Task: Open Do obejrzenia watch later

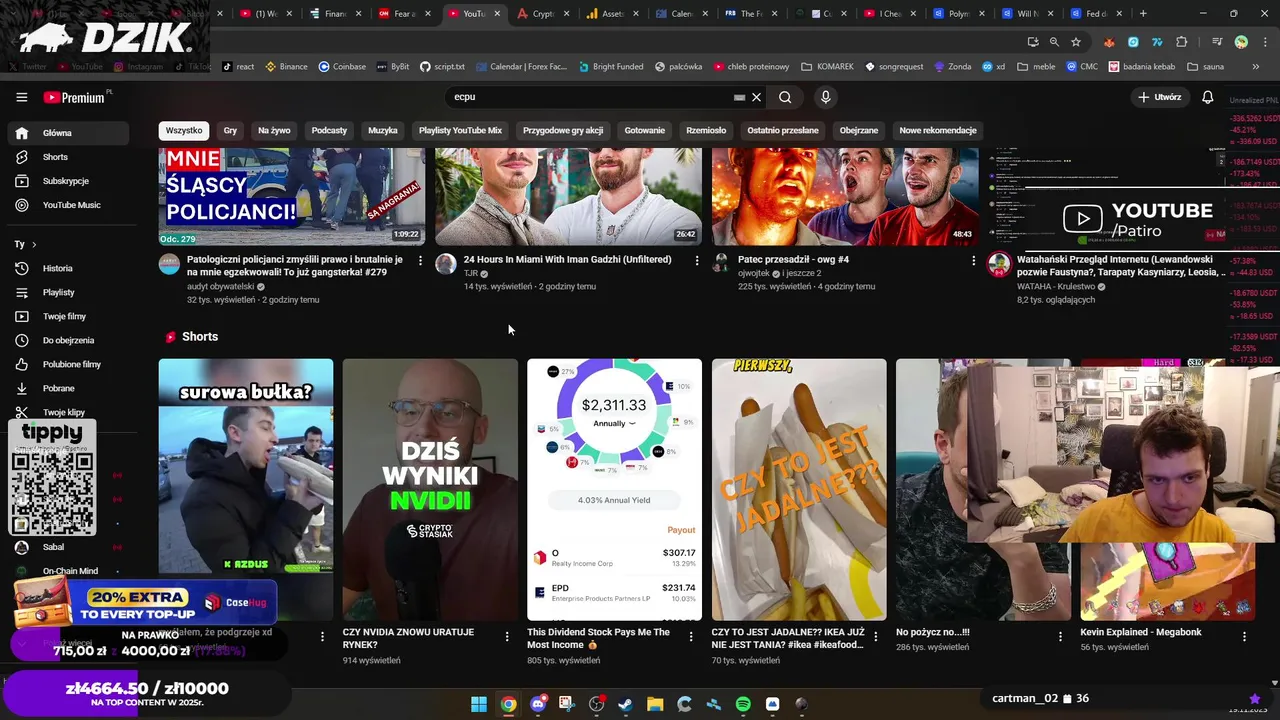Action: click(66, 340)
